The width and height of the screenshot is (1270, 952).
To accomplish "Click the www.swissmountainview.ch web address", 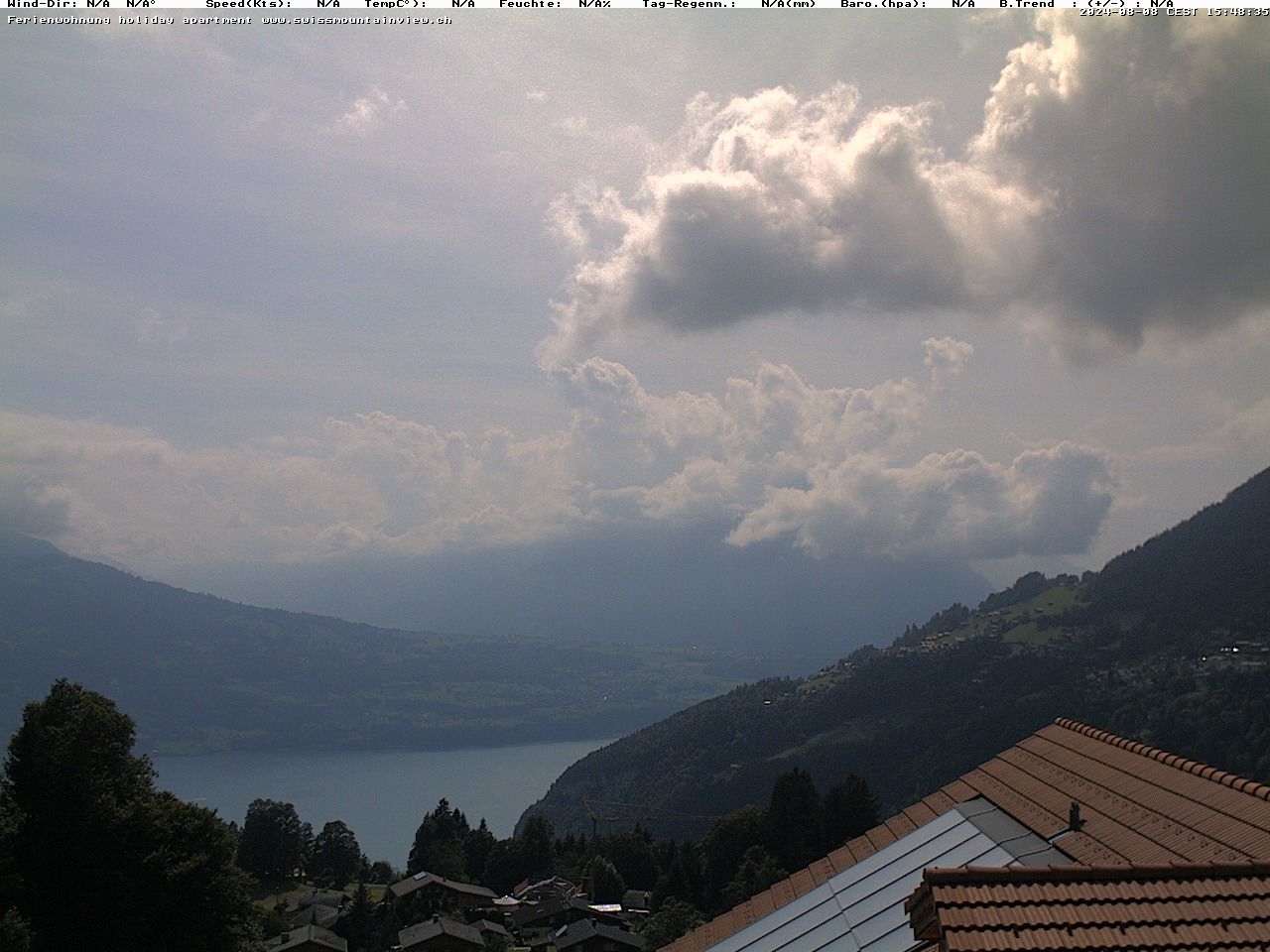I will click(x=357, y=19).
